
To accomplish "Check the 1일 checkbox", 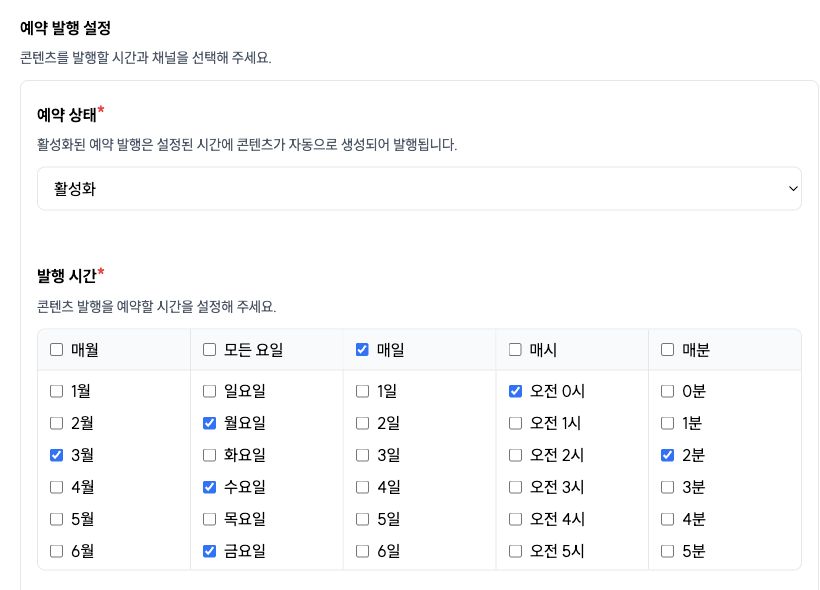I will click(362, 391).
